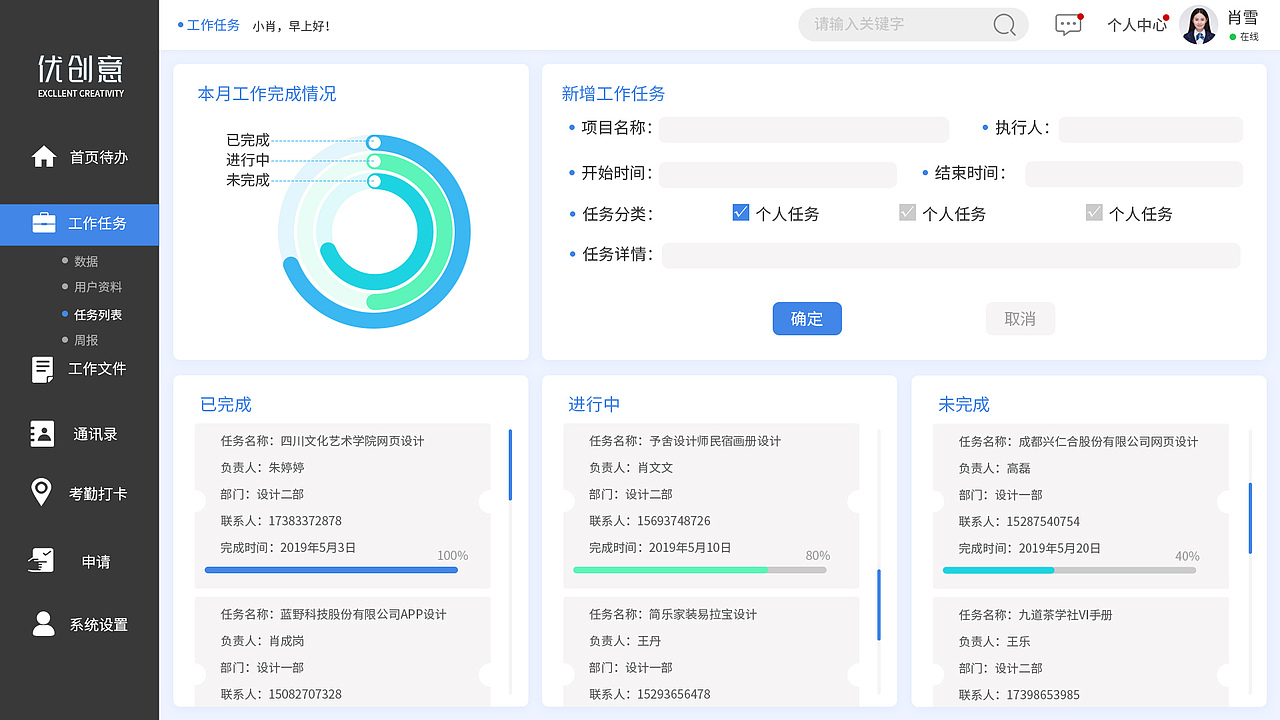Click the 未完成 marker dot on donut chart
The width and height of the screenshot is (1280, 720).
click(x=374, y=181)
